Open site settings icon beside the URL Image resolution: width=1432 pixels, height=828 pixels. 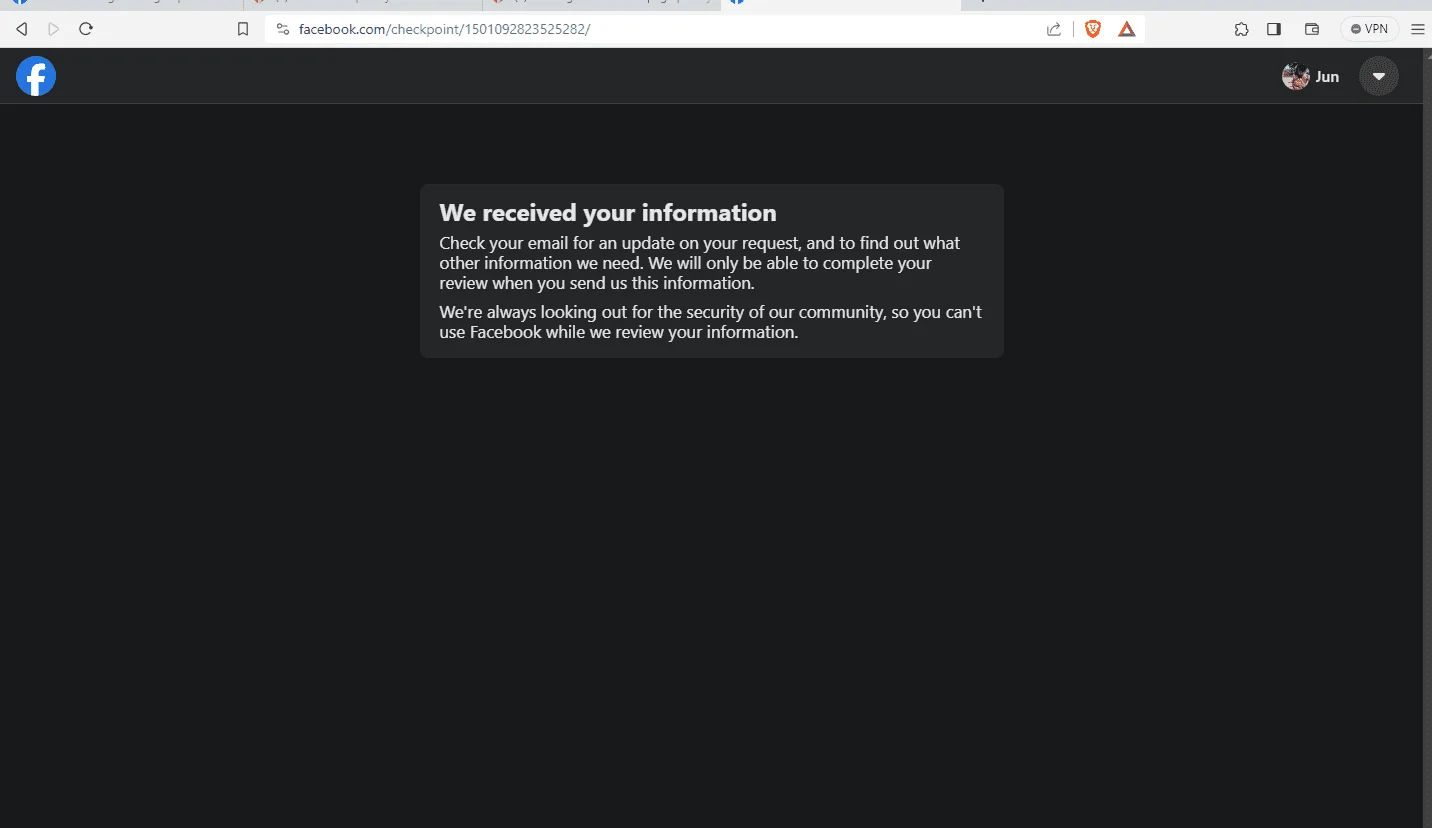coord(283,29)
